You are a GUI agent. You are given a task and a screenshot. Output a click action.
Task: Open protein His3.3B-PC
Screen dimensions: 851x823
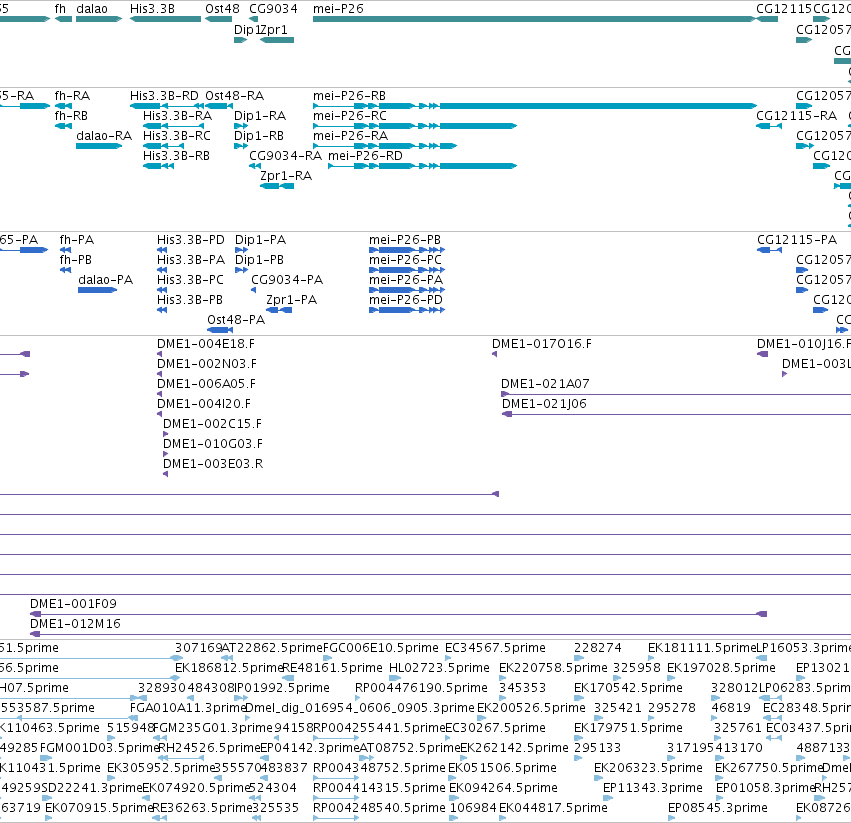click(x=190, y=280)
